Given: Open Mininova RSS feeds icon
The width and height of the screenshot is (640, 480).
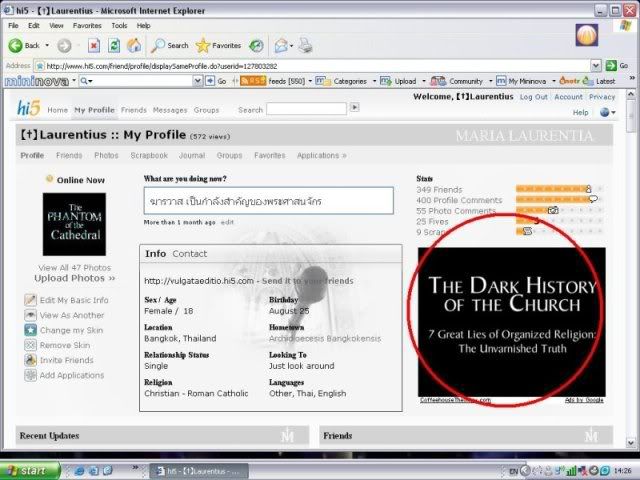Looking at the screenshot, I should point(253,81).
